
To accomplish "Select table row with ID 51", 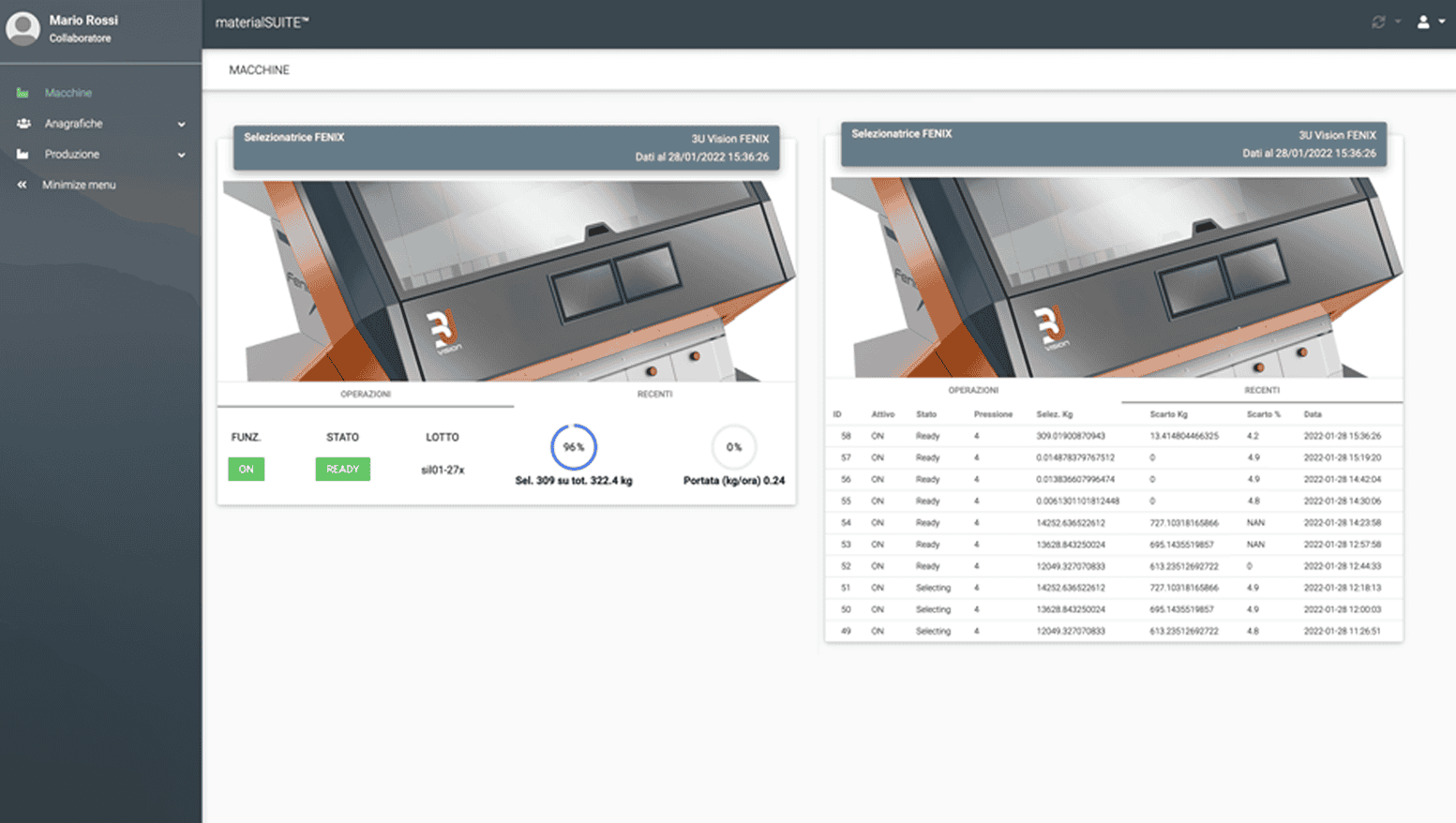I will [x=1114, y=588].
